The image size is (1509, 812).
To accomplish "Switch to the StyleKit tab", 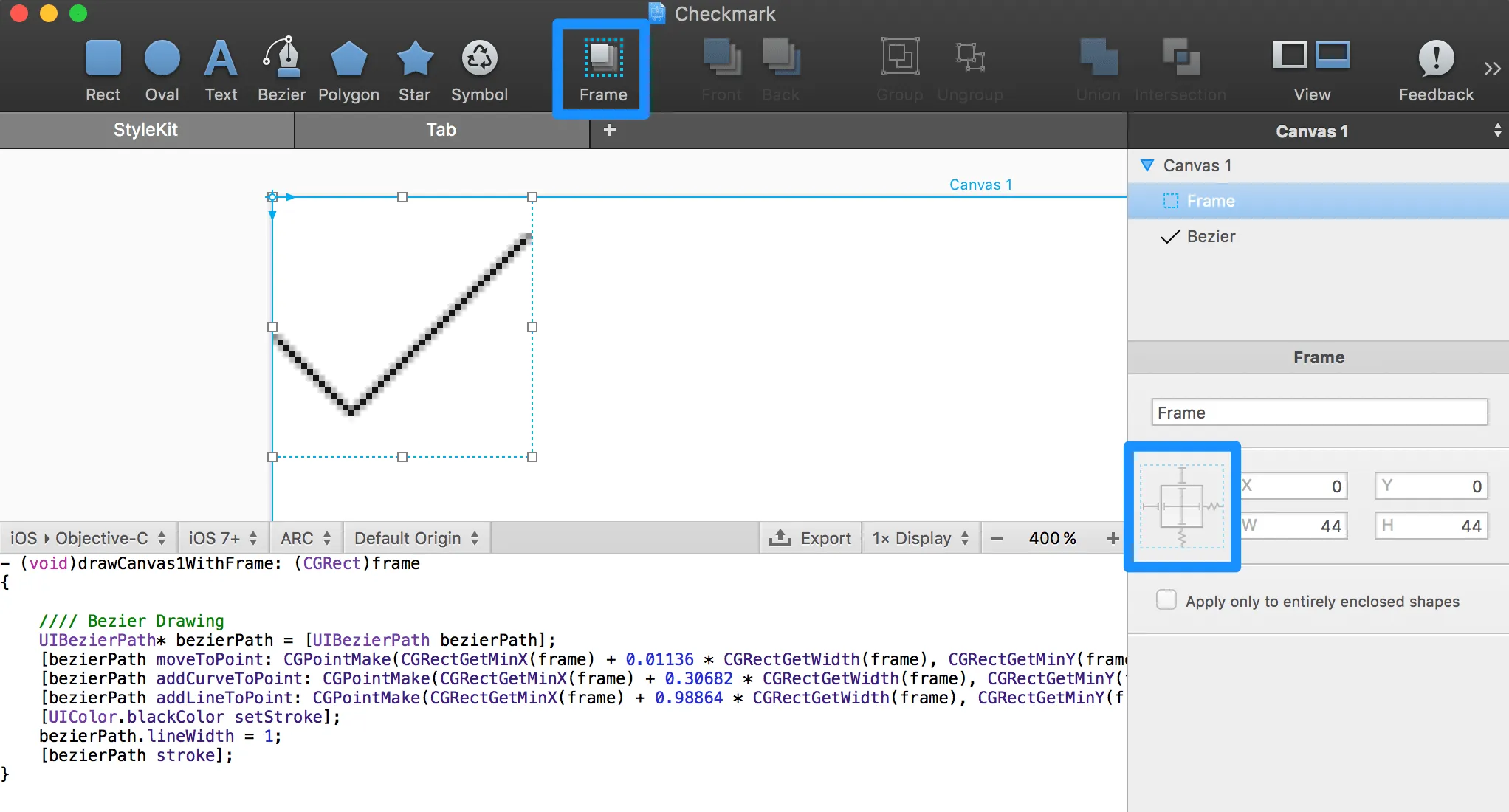I will click(145, 129).
